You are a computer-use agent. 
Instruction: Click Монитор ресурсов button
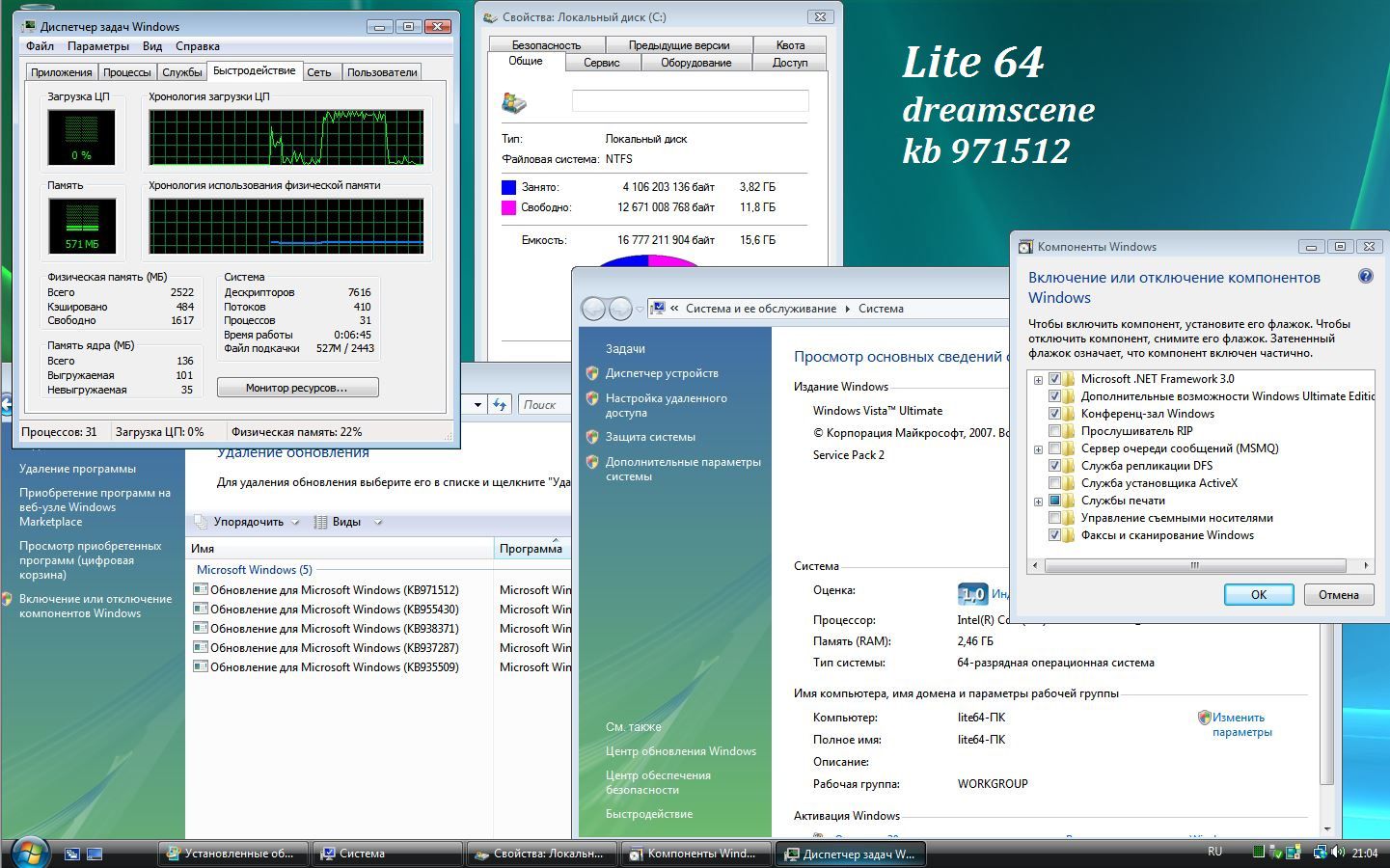(297, 388)
